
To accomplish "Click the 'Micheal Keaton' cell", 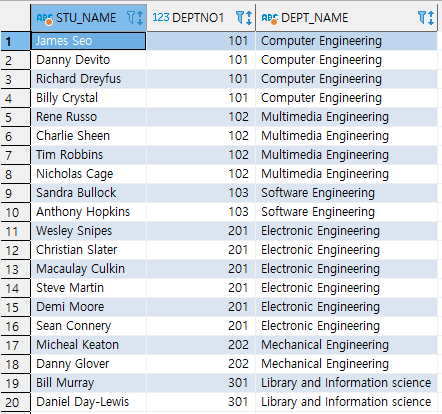I will pos(88,345).
